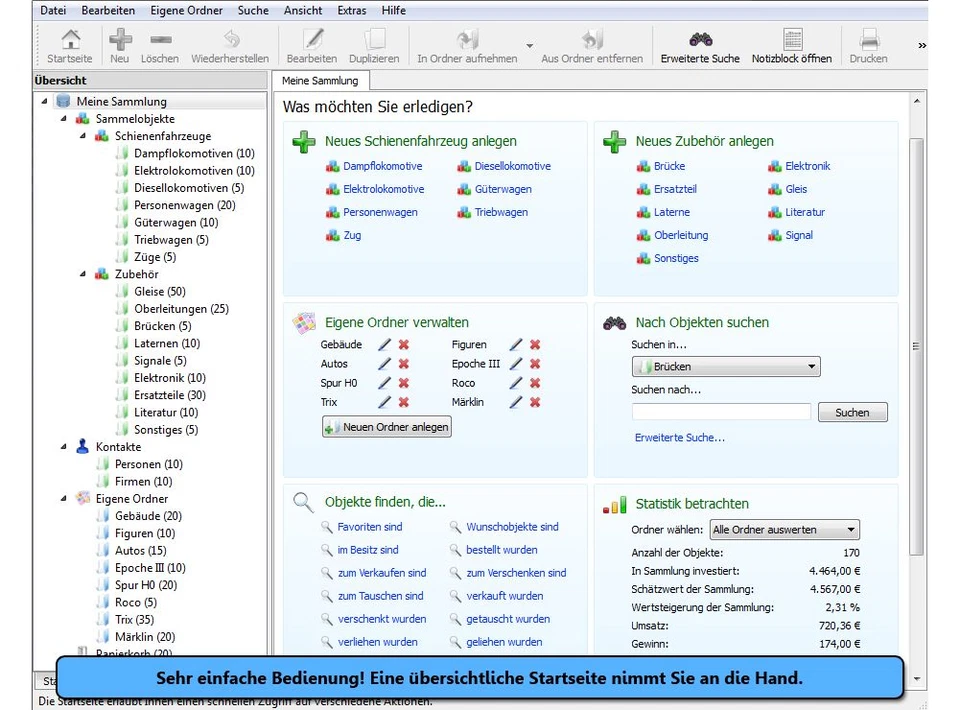Image resolution: width=960 pixels, height=710 pixels.
Task: Click the Startseite home icon in toolbar
Action: tap(70, 40)
